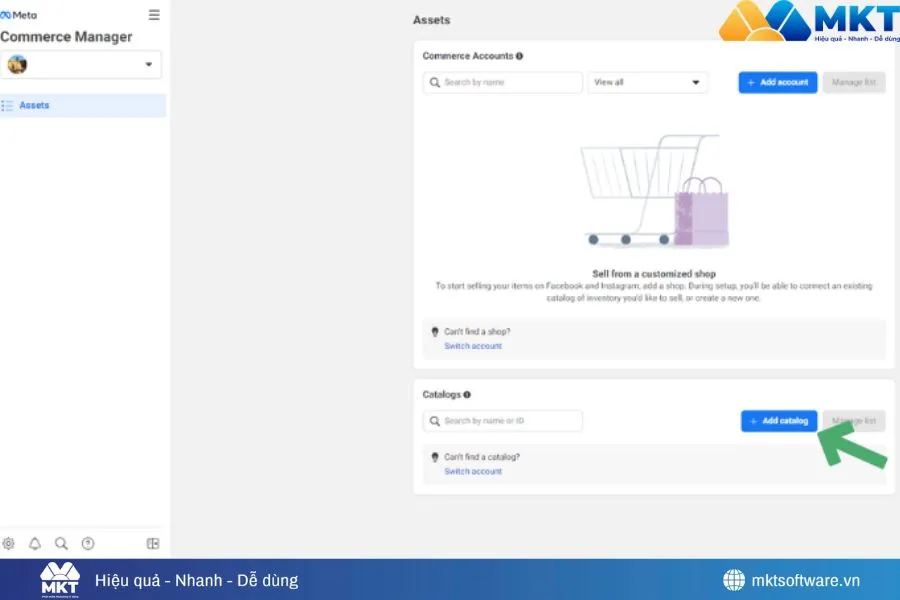Click Switch account under Can't find a shop
The image size is (900, 600).
(473, 346)
